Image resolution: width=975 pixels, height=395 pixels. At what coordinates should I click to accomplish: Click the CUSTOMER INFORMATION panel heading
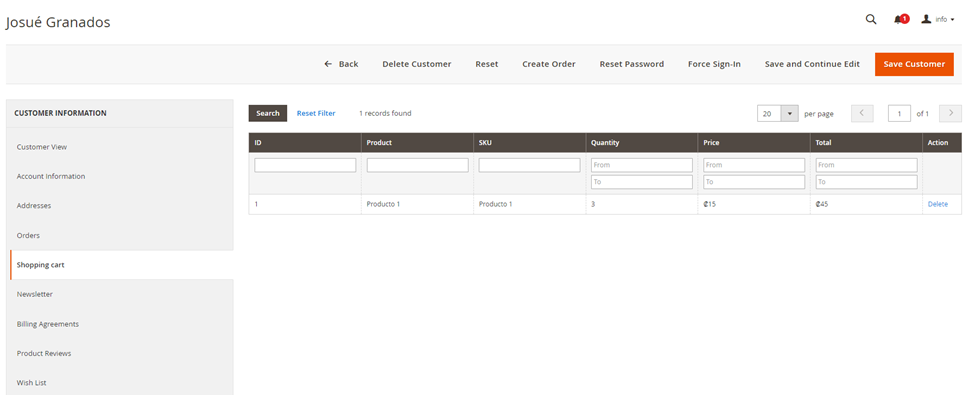pos(60,113)
